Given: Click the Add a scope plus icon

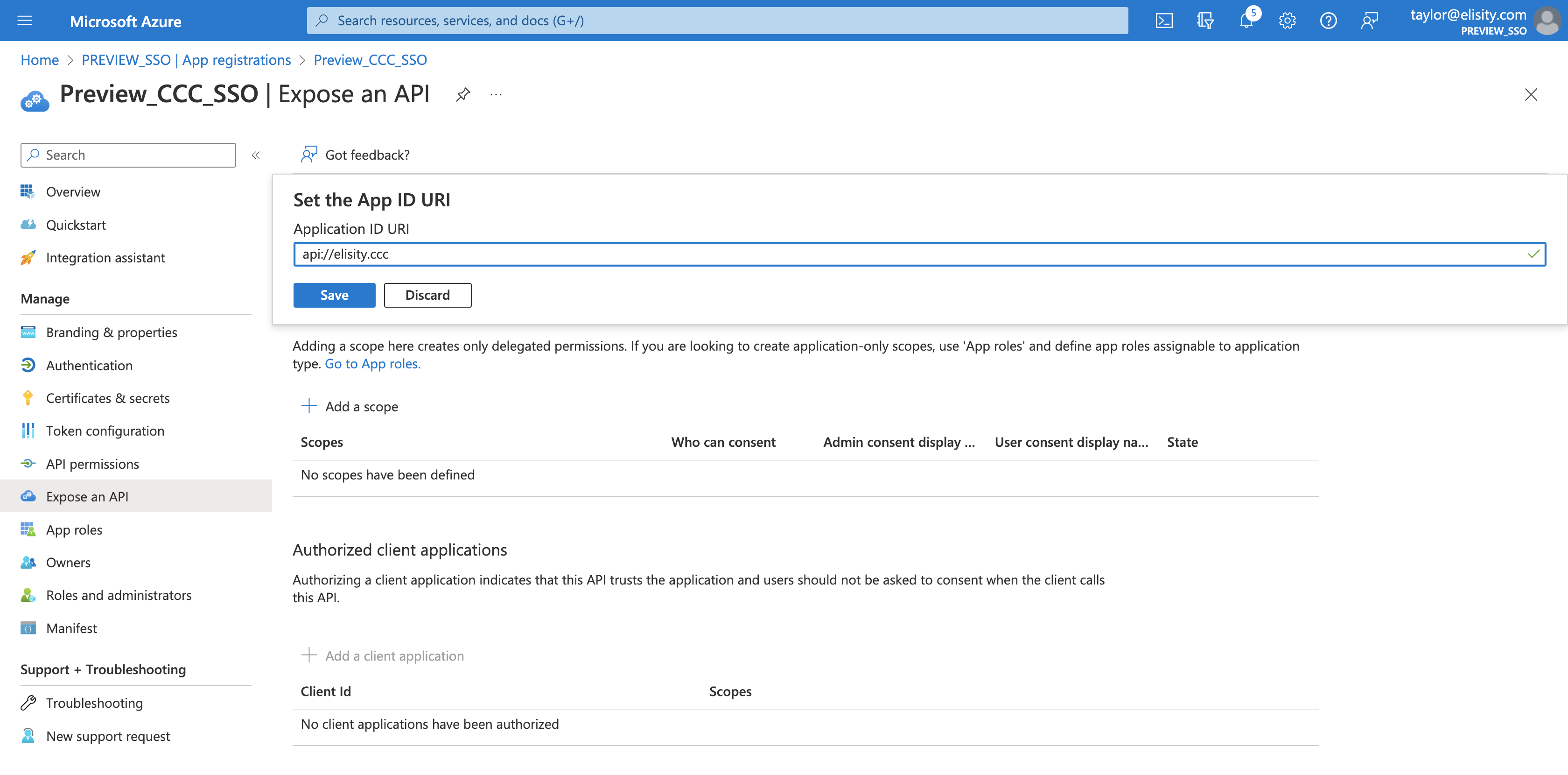Looking at the screenshot, I should tap(309, 406).
